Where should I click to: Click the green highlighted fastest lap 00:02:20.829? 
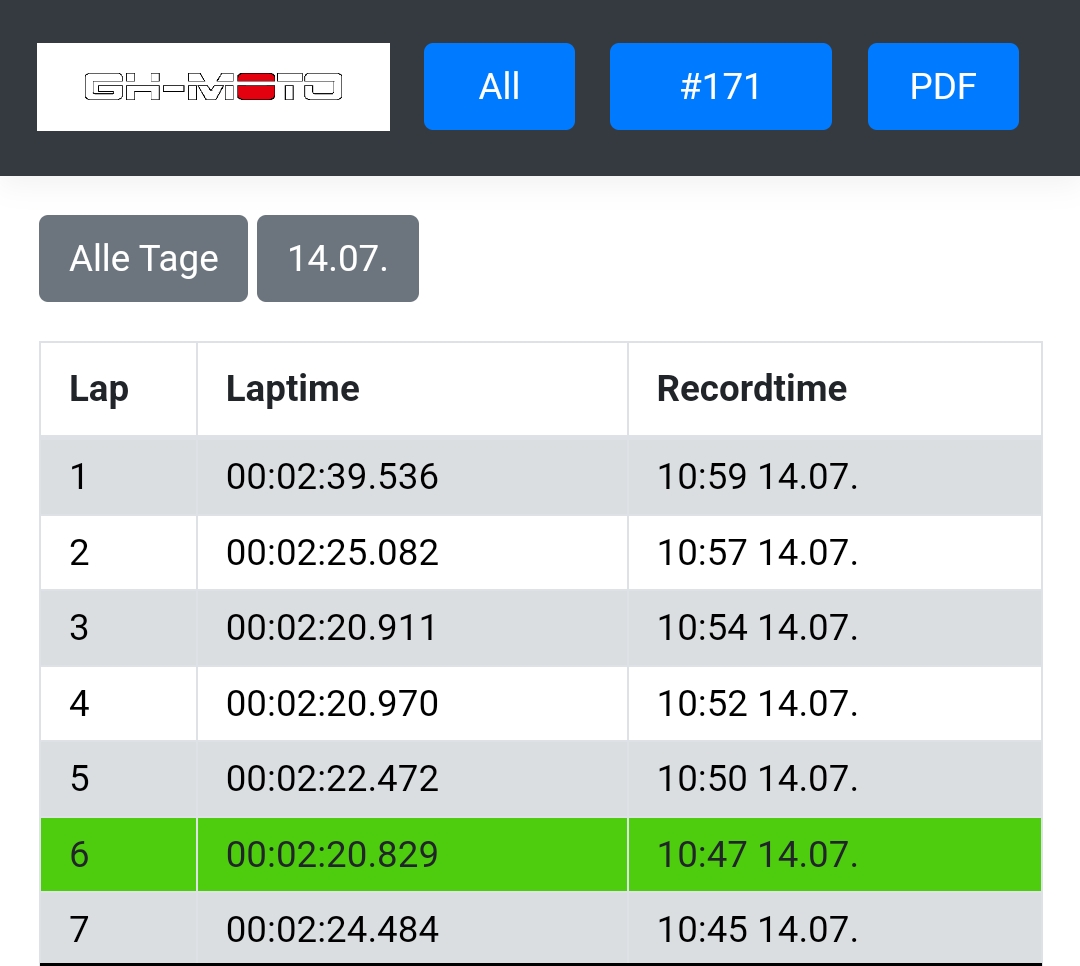coord(332,855)
